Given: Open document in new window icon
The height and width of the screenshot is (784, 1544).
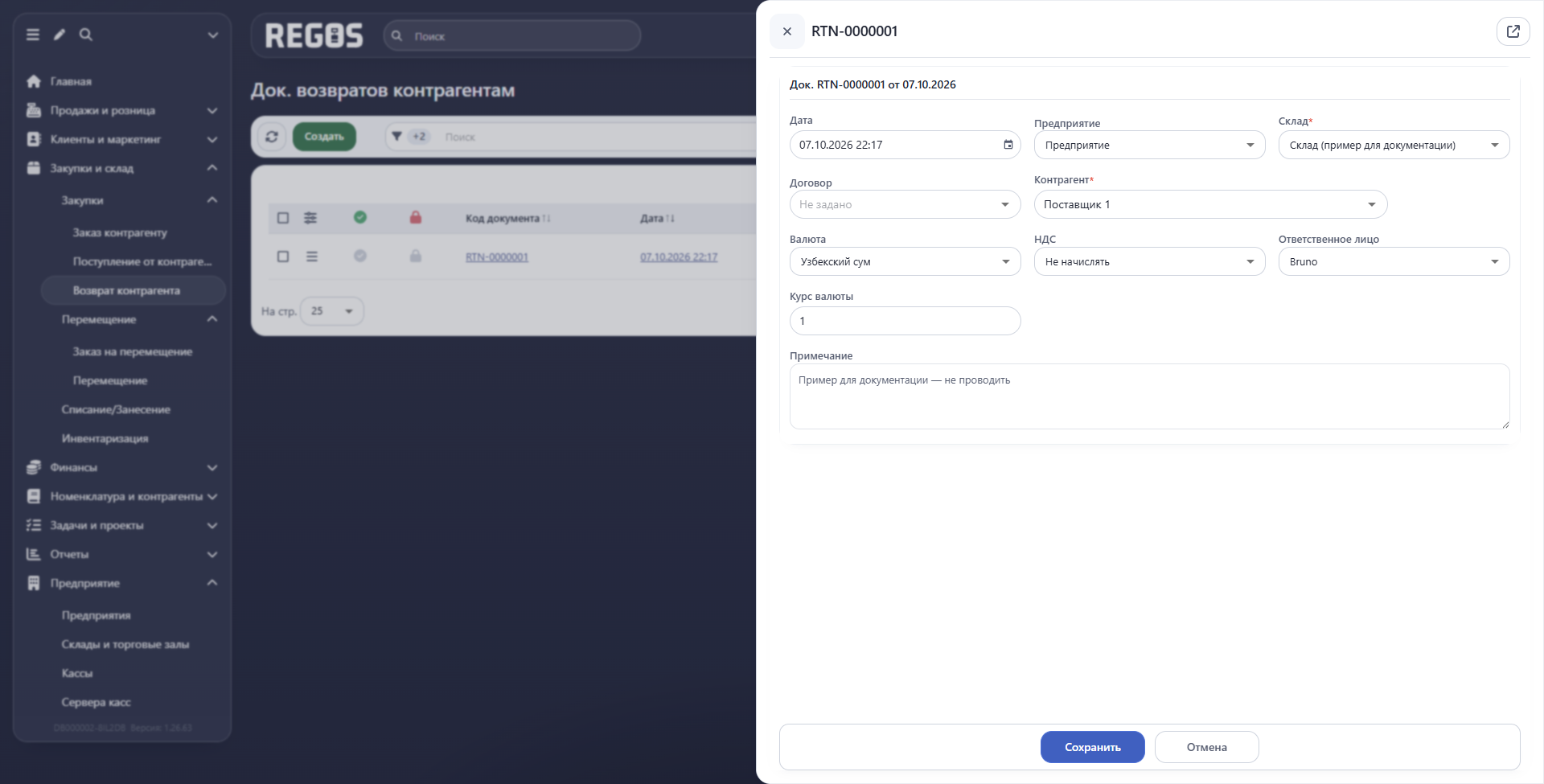Looking at the screenshot, I should [x=1513, y=31].
